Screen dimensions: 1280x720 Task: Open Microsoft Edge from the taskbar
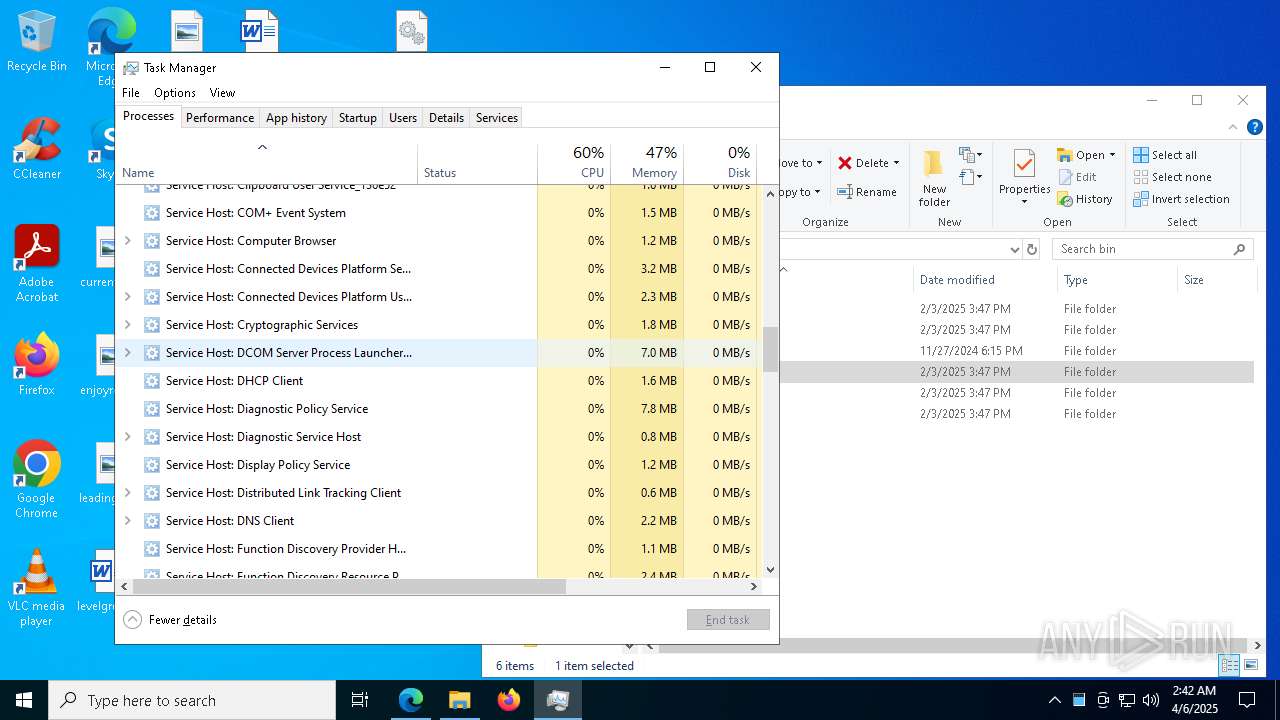tap(411, 700)
